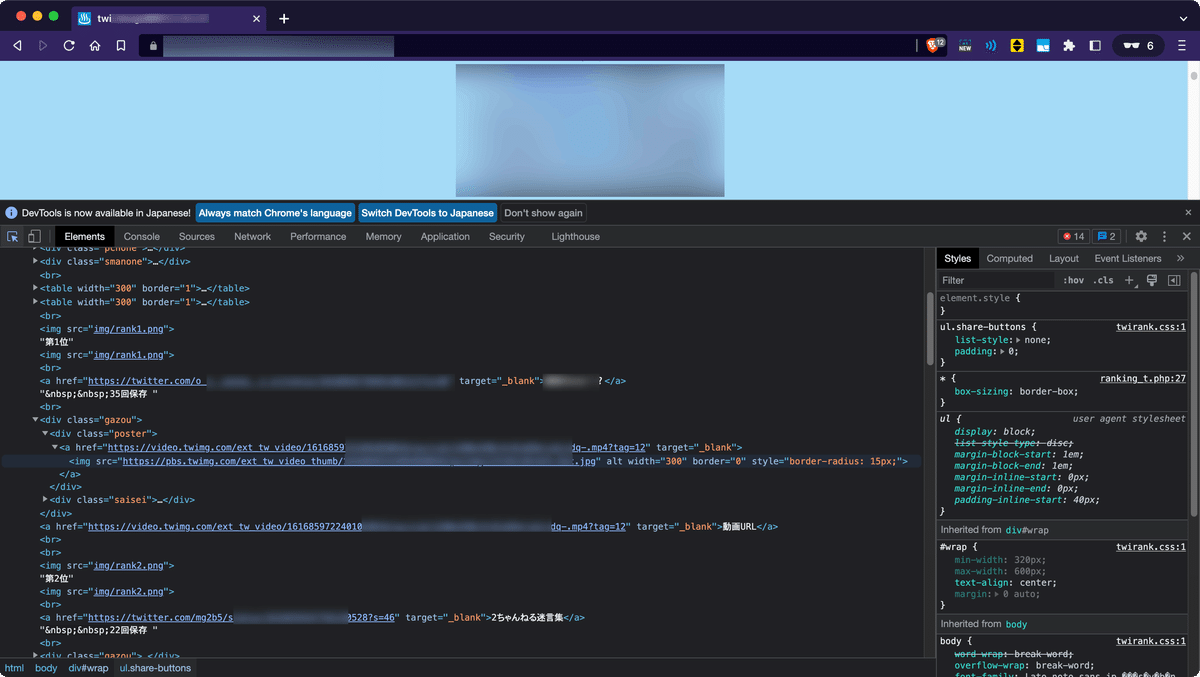Screen dimensions: 1200x677
Task: Click the blue sound-waves extension icon
Action: tap(991, 46)
